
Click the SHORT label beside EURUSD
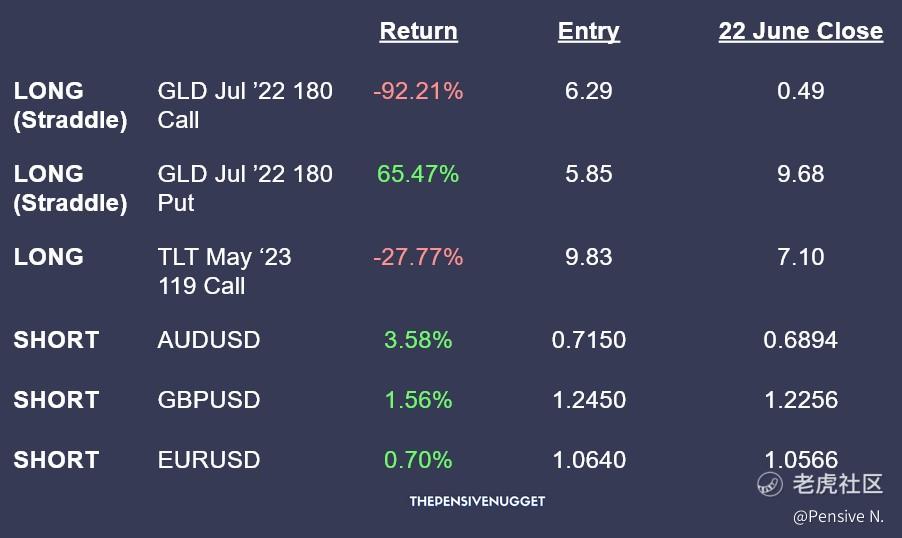click(56, 460)
